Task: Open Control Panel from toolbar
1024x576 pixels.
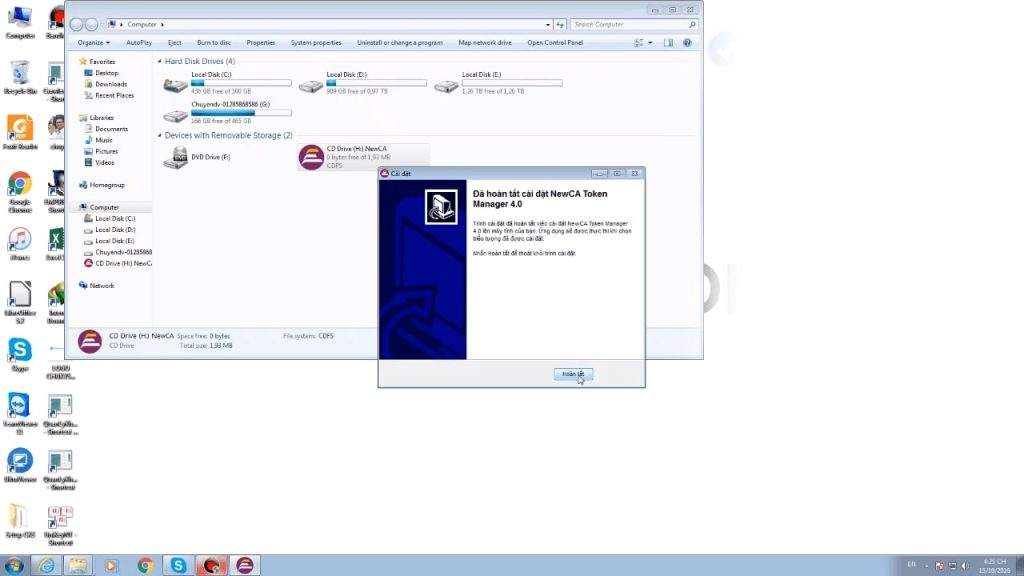Action: click(x=555, y=42)
